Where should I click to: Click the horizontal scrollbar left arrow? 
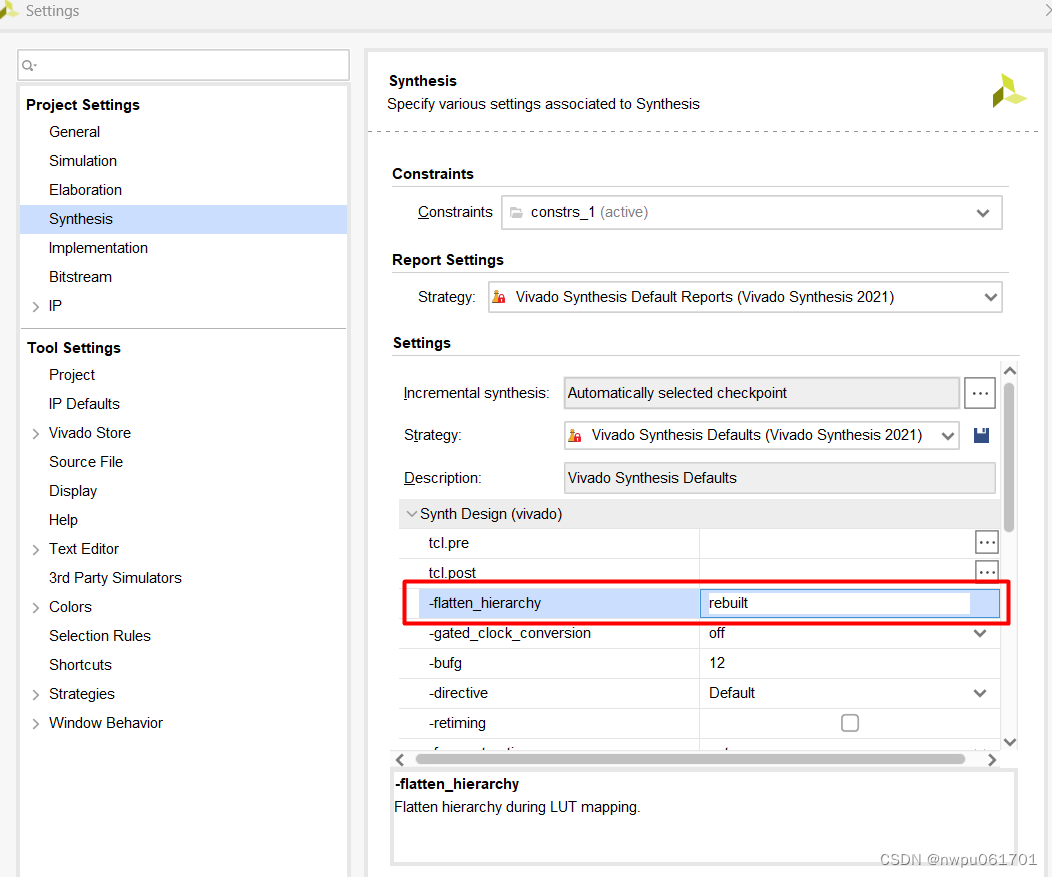[x=400, y=760]
